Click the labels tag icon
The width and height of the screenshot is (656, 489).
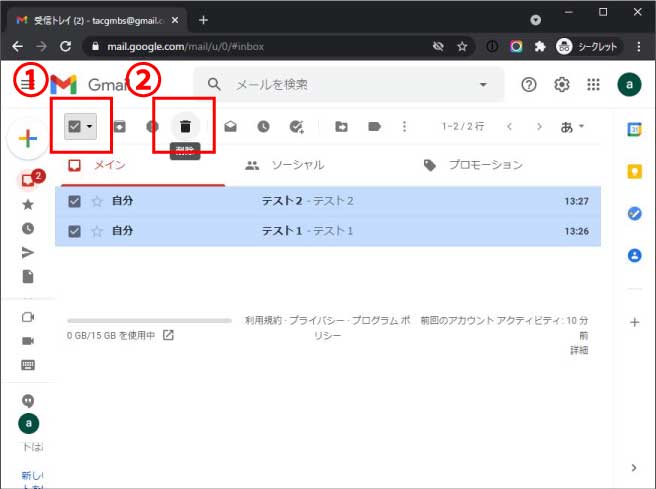pos(373,127)
